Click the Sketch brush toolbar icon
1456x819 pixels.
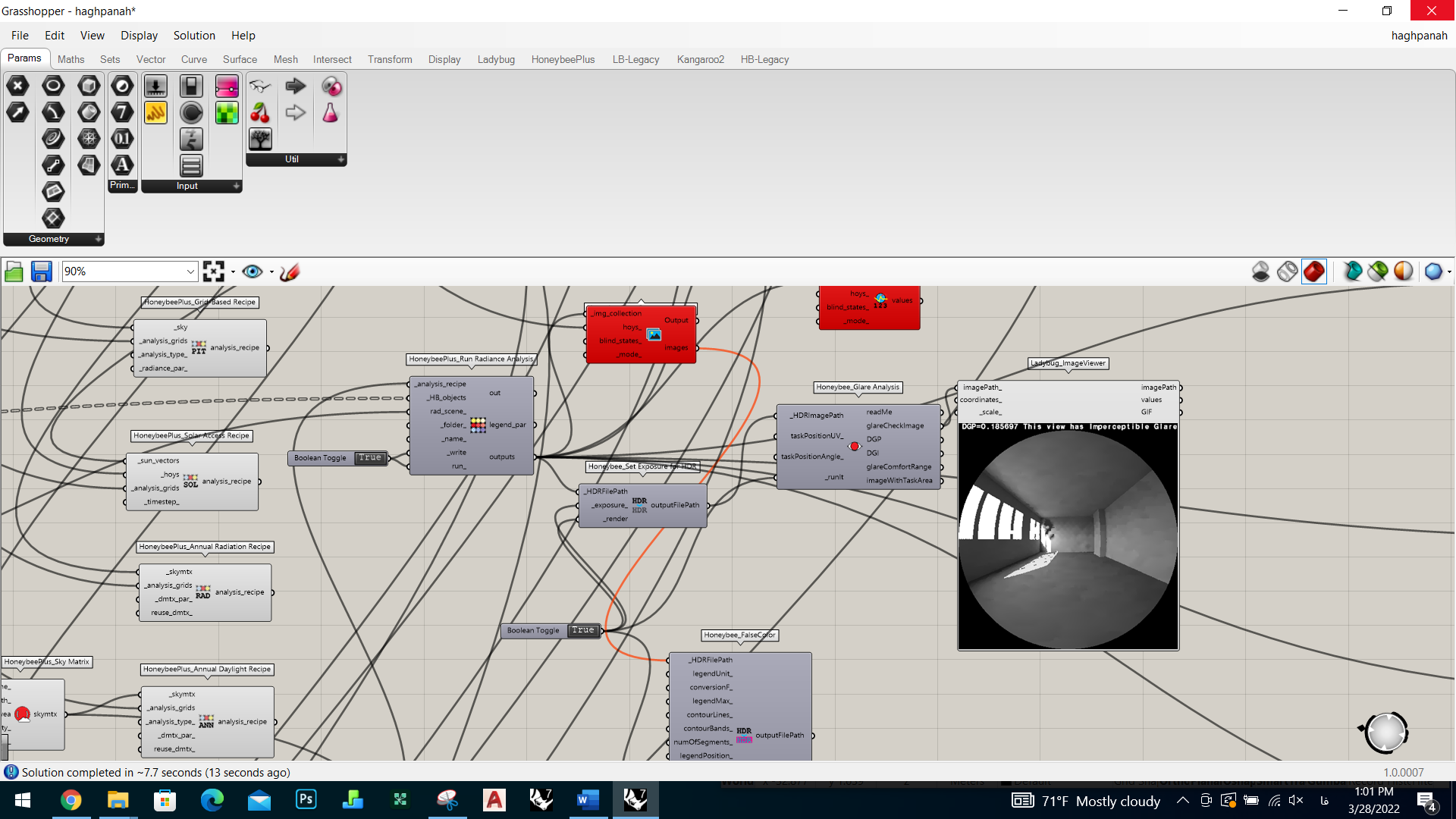tap(290, 271)
